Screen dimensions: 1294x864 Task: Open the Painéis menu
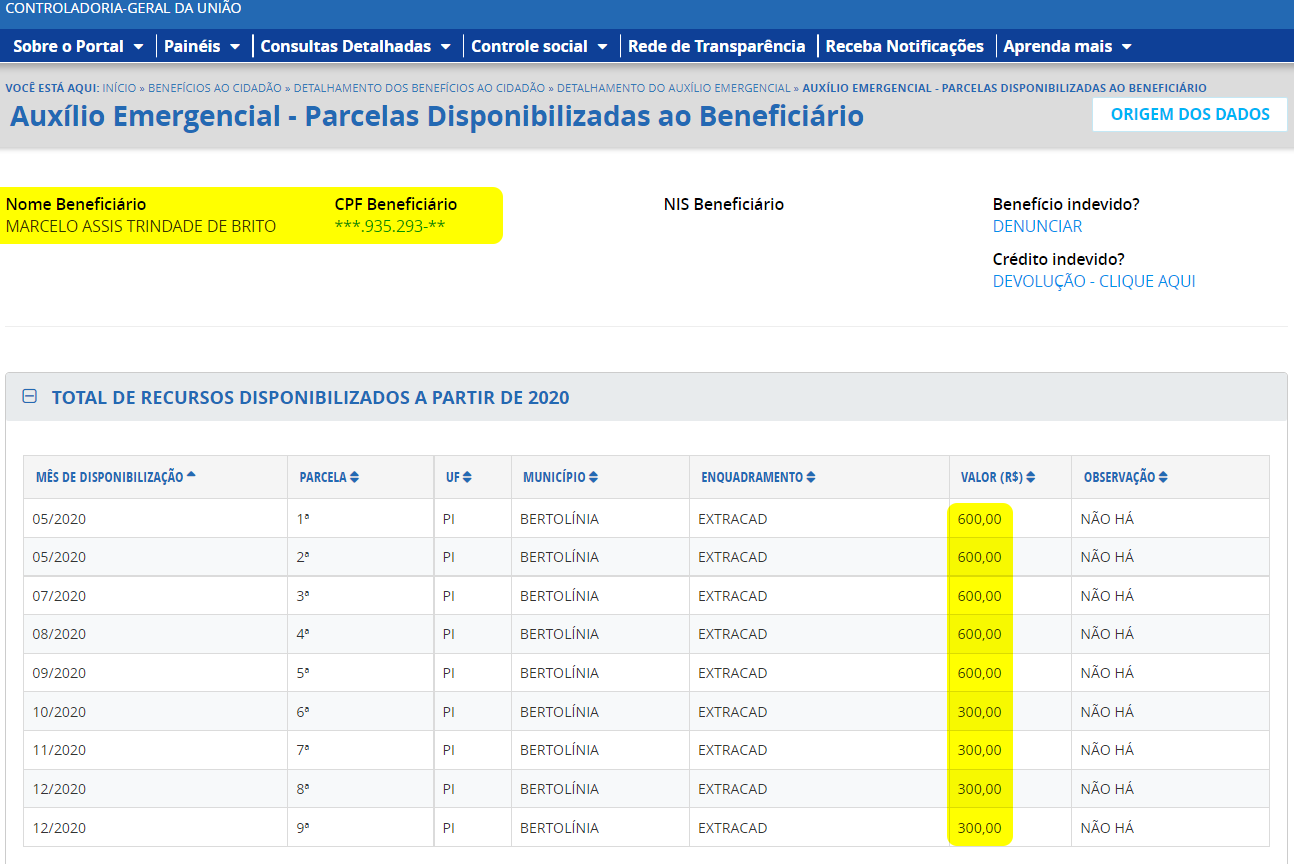click(202, 46)
